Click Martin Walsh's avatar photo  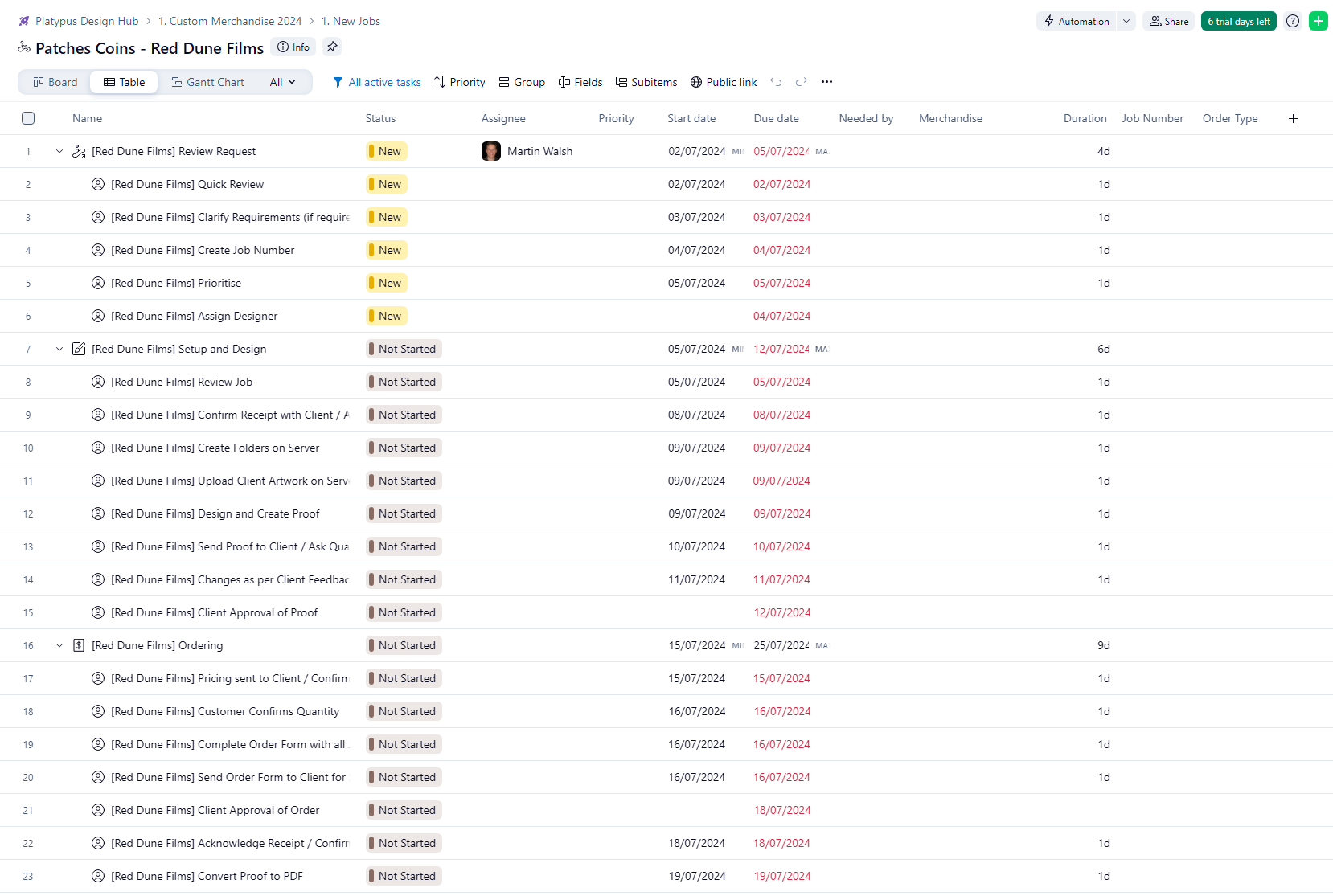[491, 152]
